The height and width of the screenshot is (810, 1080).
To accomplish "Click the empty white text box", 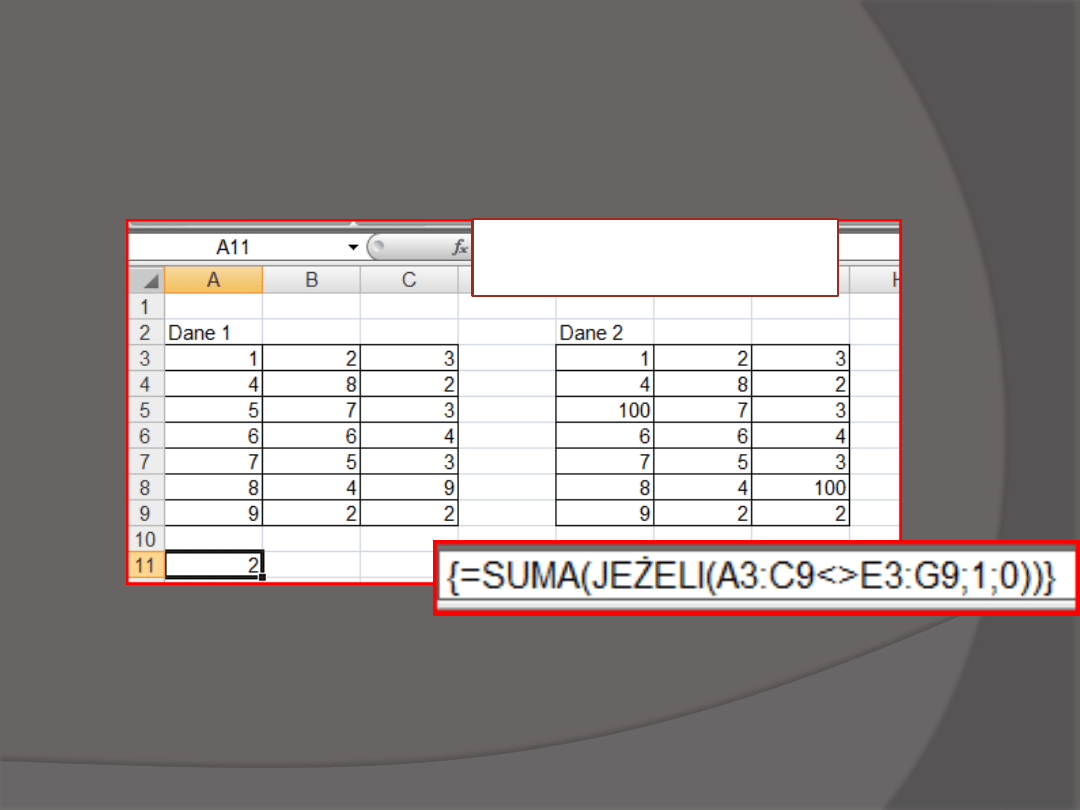I will [x=654, y=258].
